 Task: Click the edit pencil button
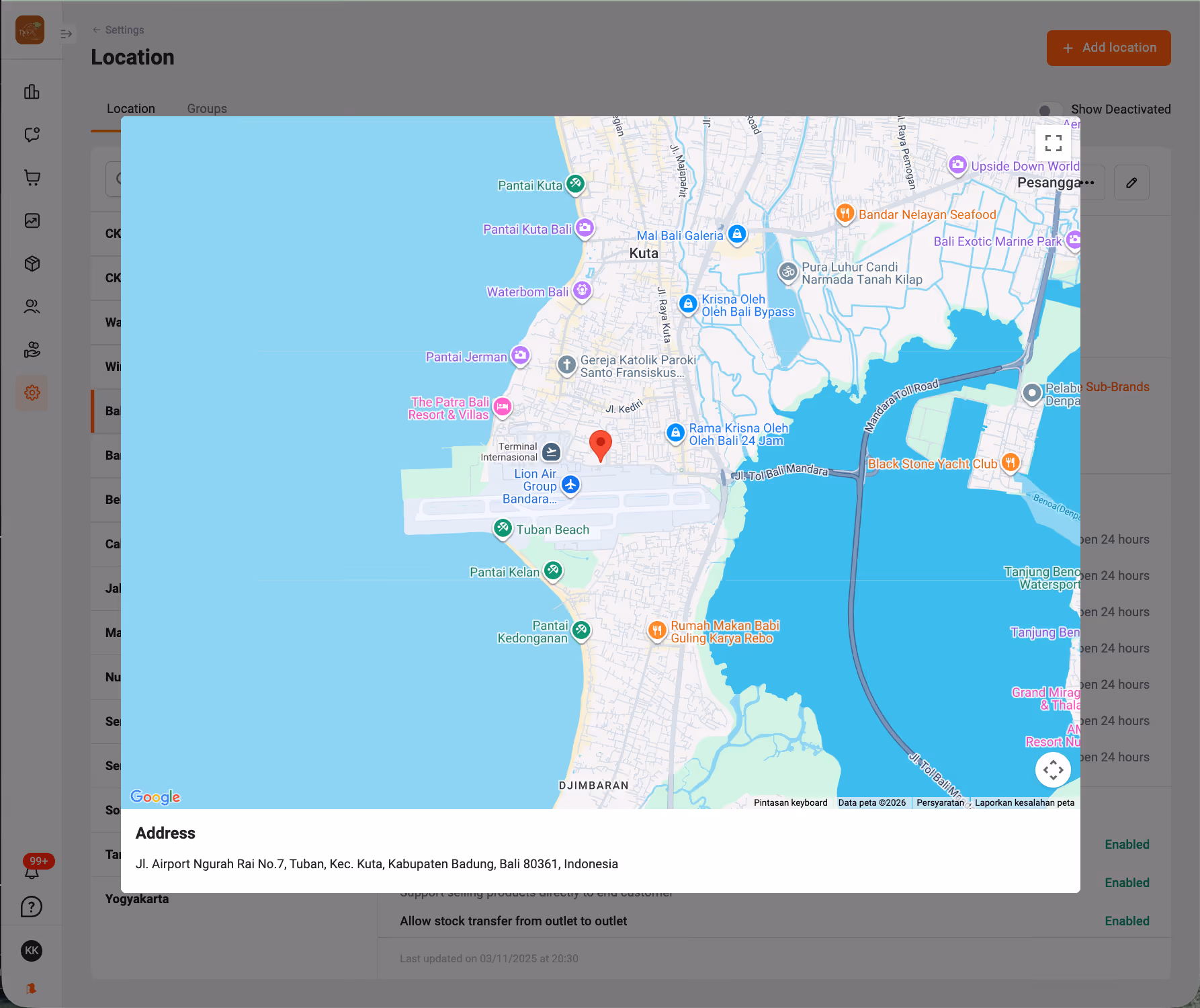coord(1131,182)
